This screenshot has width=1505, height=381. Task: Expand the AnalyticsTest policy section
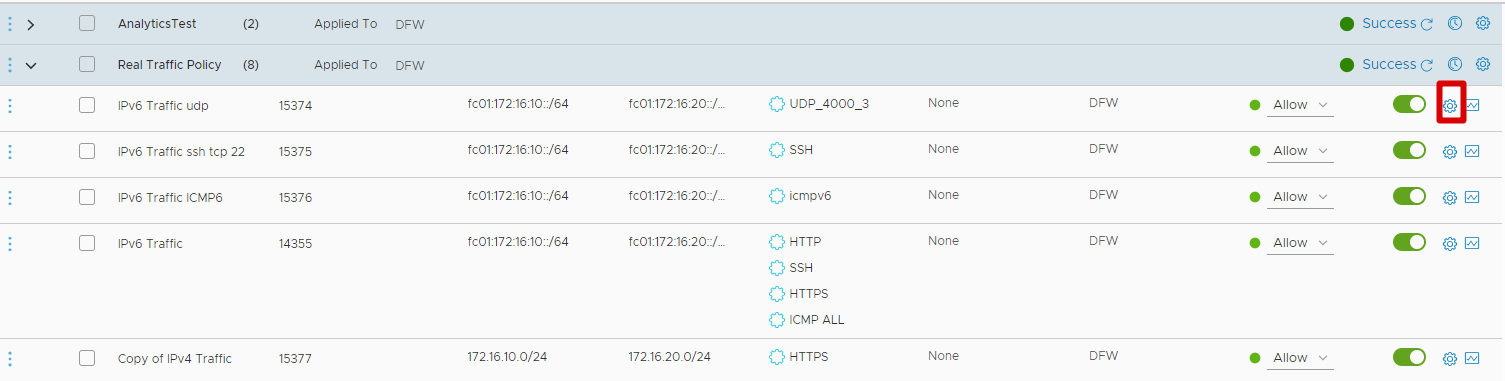pyautogui.click(x=31, y=24)
